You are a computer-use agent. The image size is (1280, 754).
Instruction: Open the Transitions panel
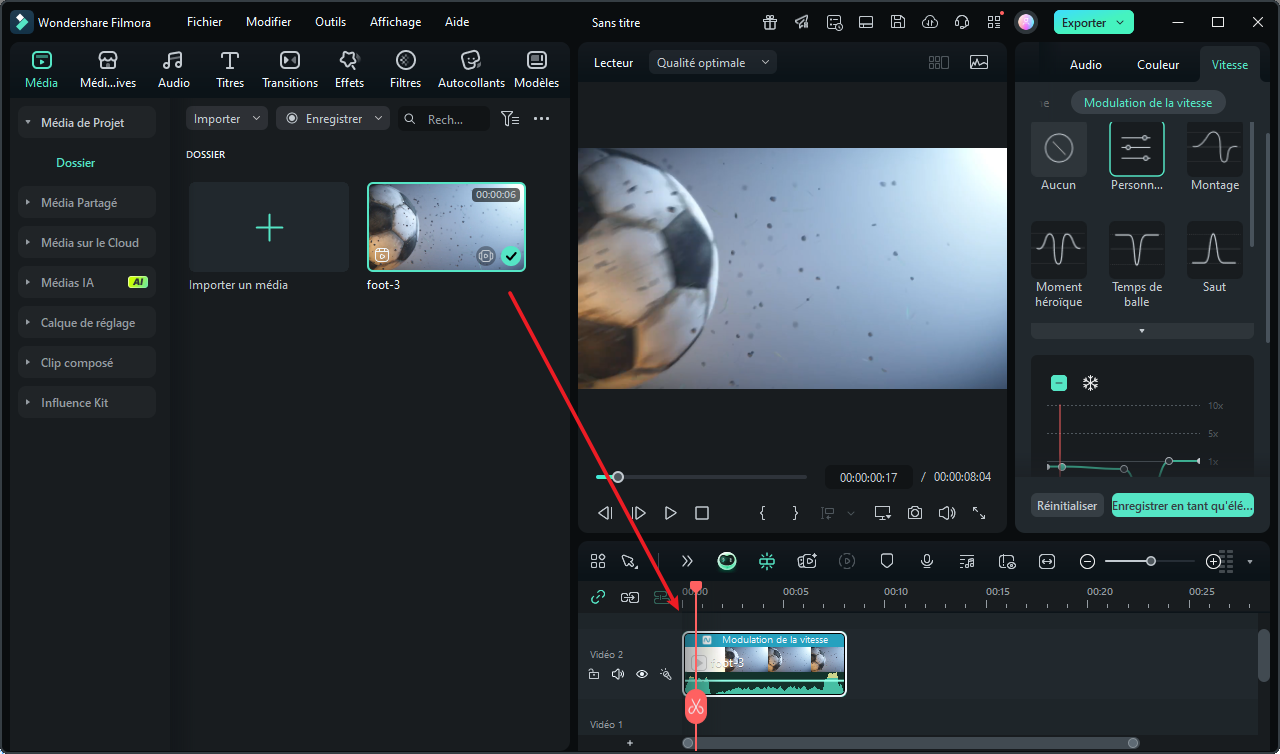(290, 70)
